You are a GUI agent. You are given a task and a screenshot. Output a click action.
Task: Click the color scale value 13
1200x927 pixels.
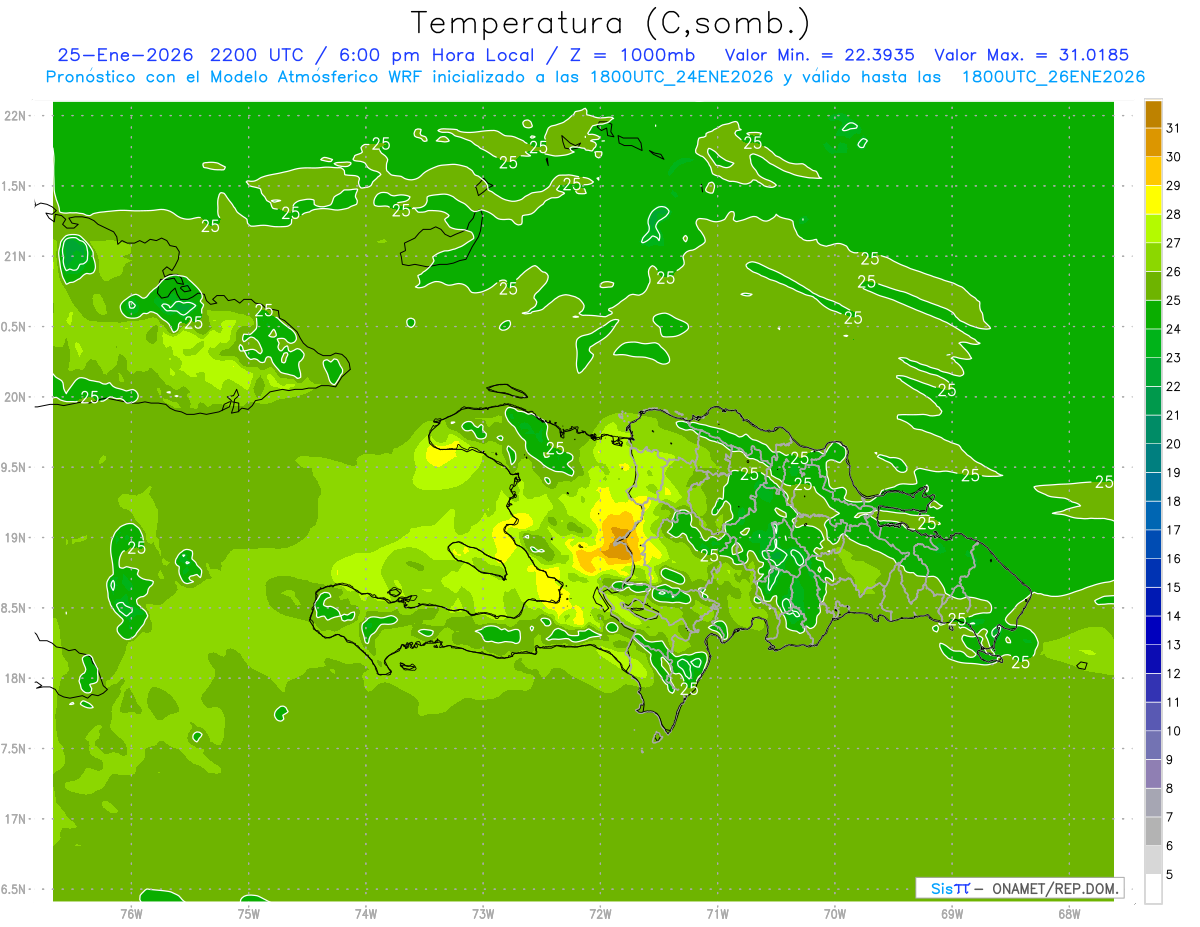[x=1174, y=645]
